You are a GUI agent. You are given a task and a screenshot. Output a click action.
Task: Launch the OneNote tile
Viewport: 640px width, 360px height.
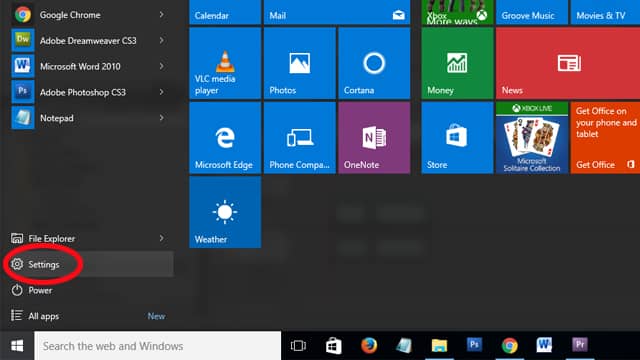click(x=374, y=138)
